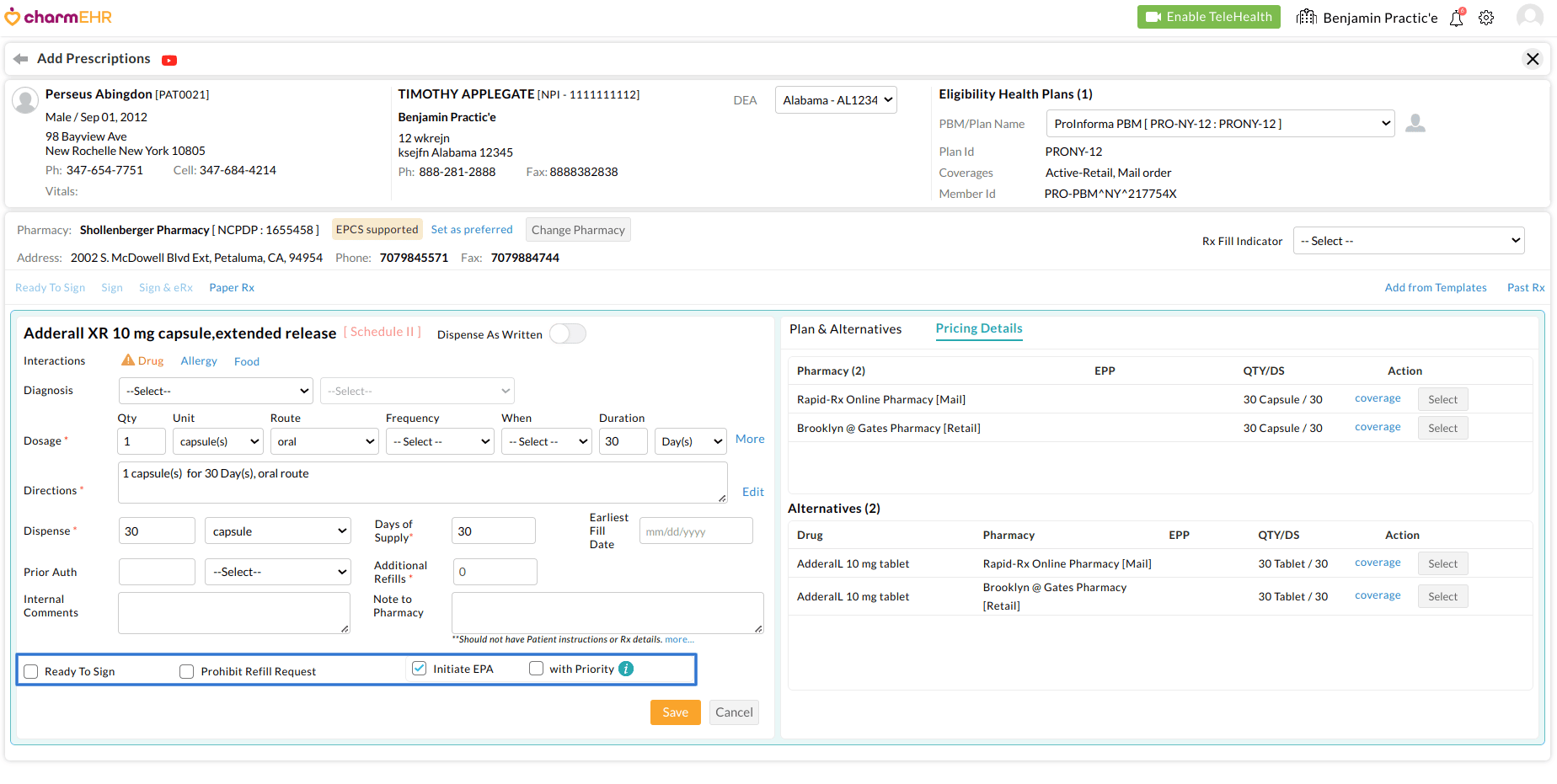Expand the Frequency dropdown
1557x784 pixels.
point(440,441)
